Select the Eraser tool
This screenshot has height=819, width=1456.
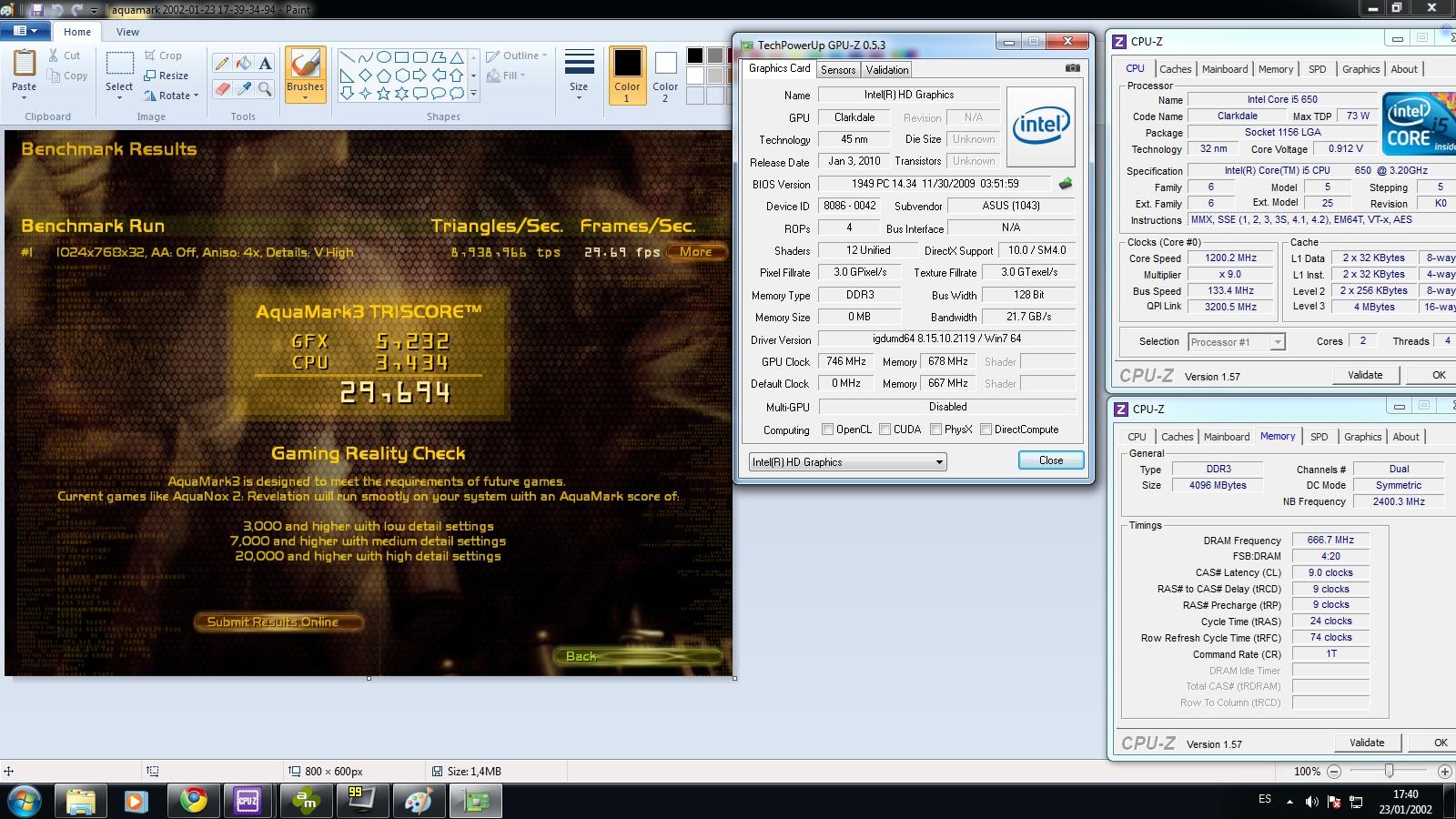(222, 88)
